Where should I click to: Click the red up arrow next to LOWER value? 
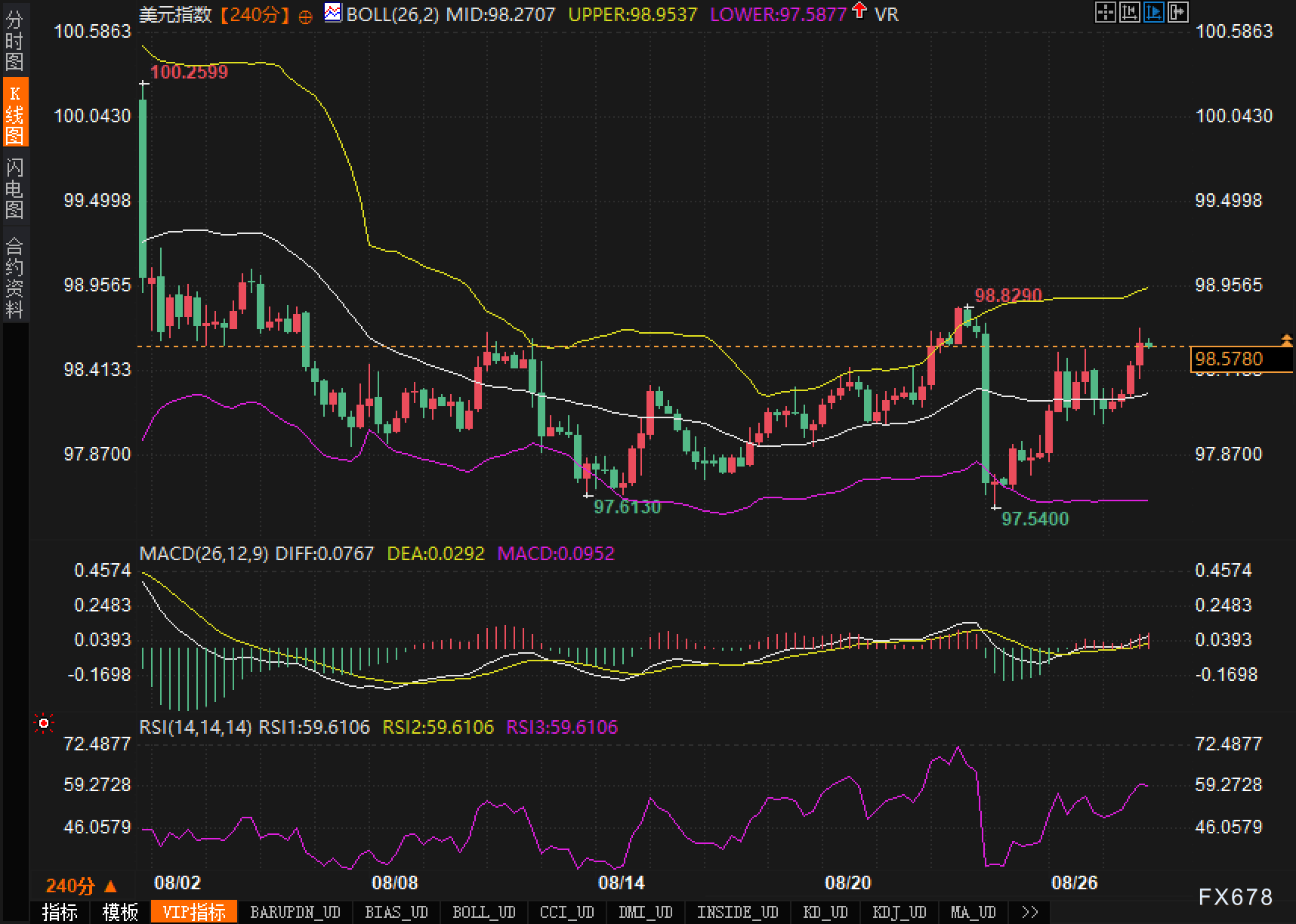click(x=859, y=11)
